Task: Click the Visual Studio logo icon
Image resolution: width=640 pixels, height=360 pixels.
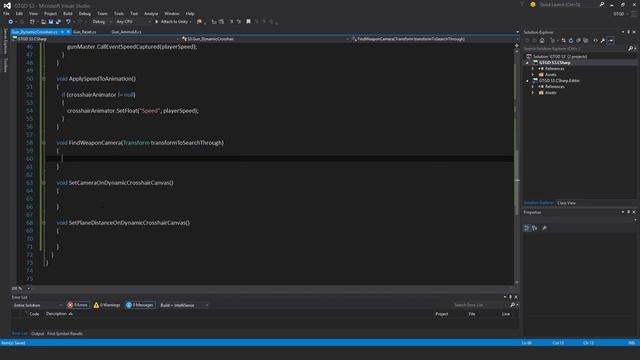Action: [7, 6]
